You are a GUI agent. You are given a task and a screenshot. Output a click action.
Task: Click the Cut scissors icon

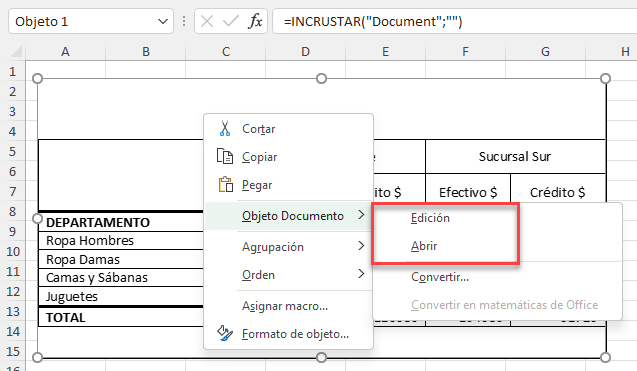(225, 128)
